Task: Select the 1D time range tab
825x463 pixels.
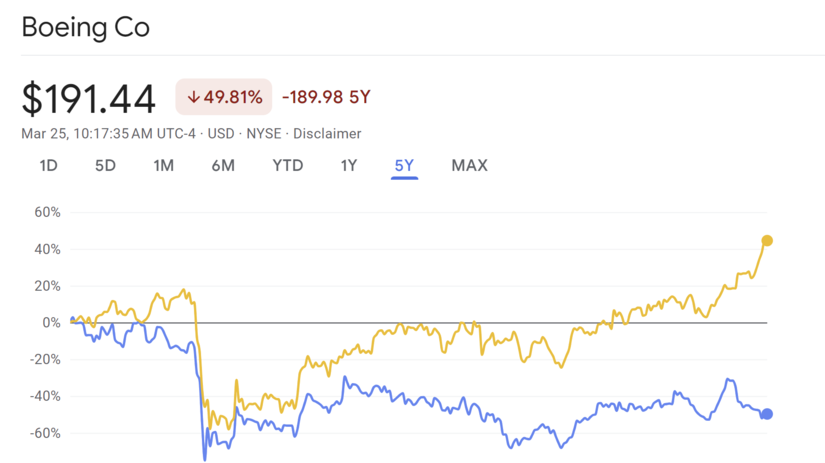Action: pos(48,165)
